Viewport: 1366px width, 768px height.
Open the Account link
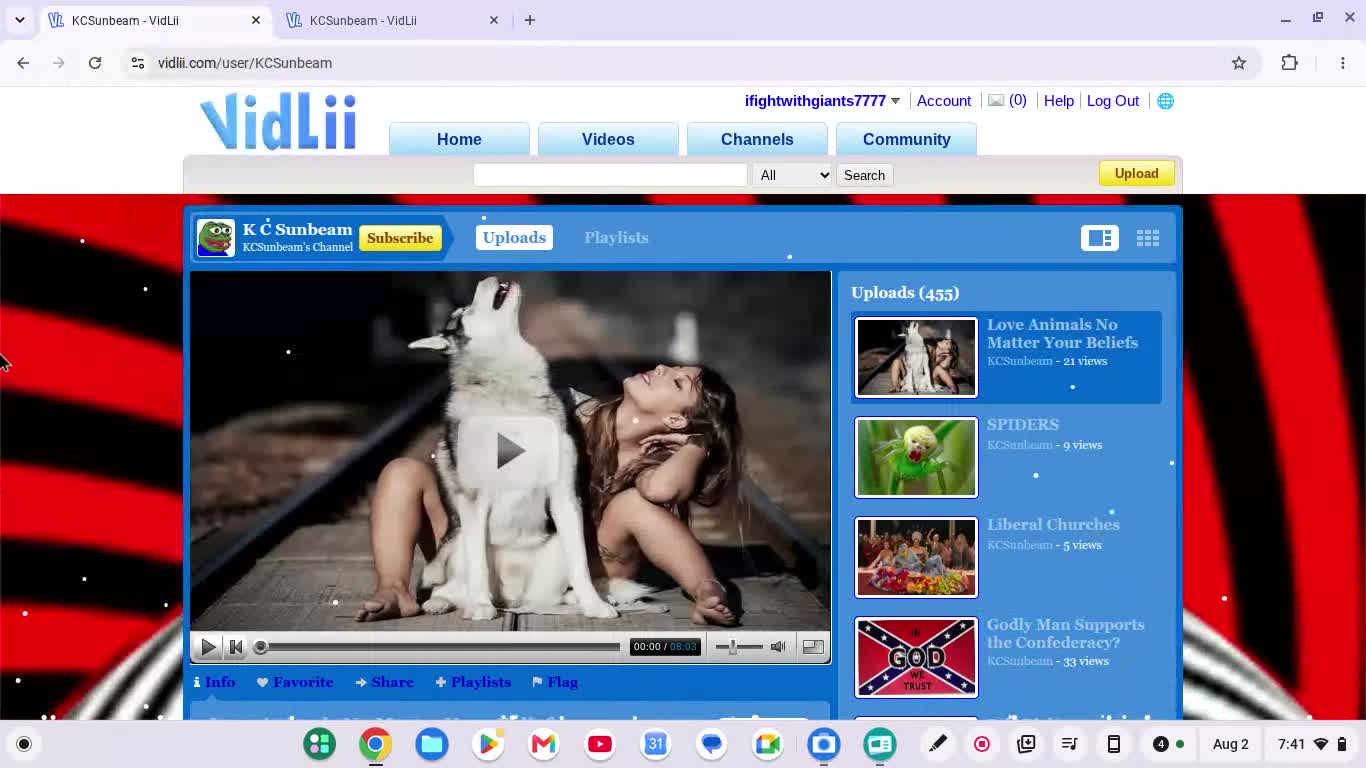(944, 101)
